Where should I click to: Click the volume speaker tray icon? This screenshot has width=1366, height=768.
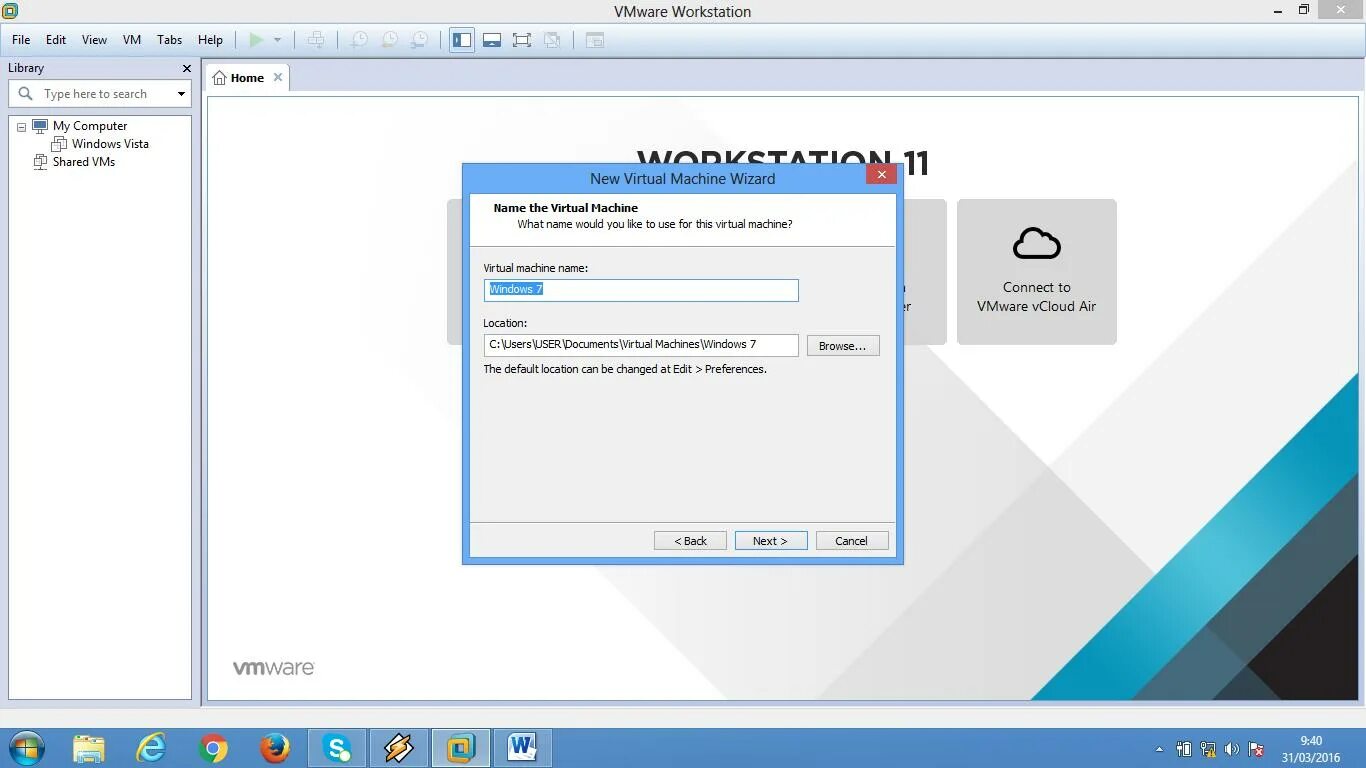tap(1232, 749)
